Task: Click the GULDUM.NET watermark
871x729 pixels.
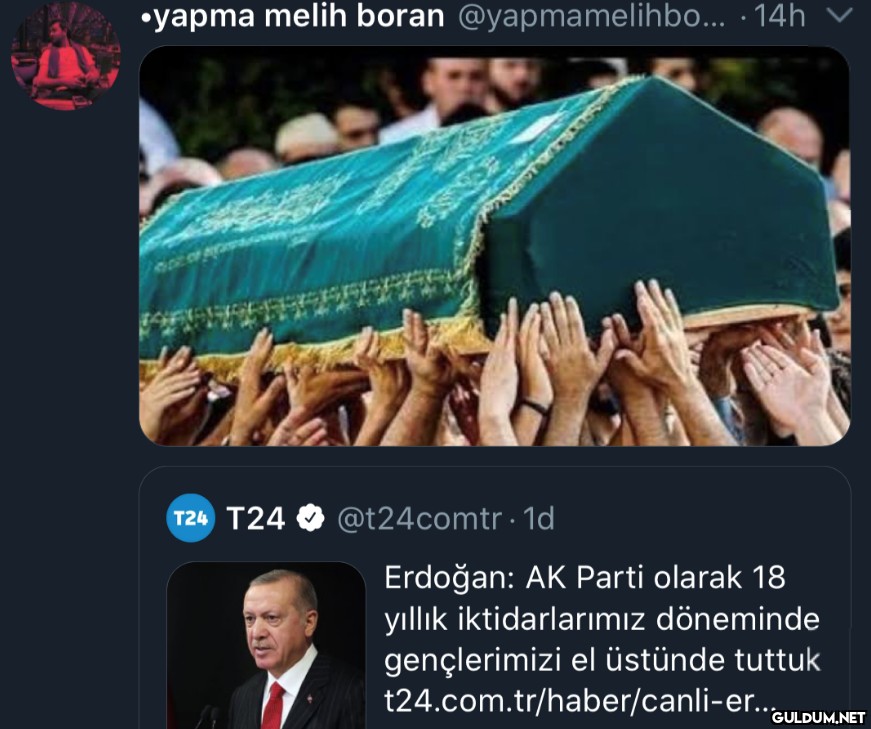Action: pos(818,717)
